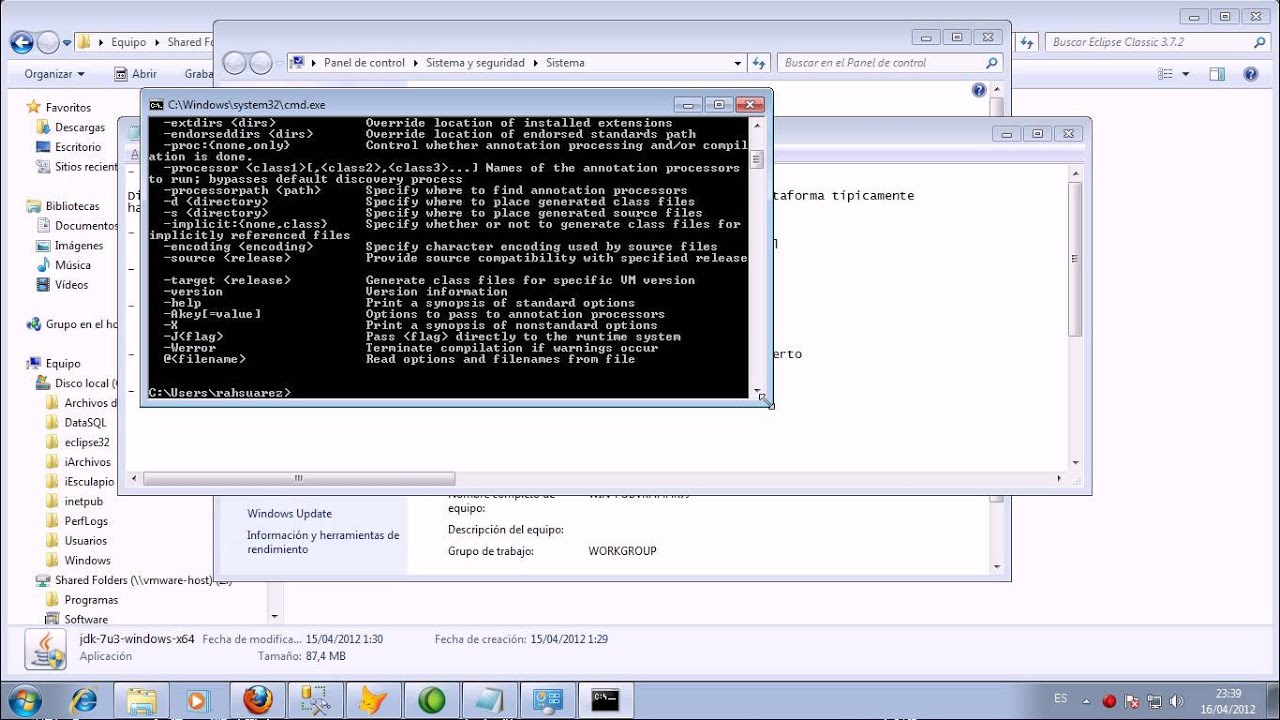Select Bibliotecas in navigation pane
This screenshot has width=1280, height=720.
(72, 206)
